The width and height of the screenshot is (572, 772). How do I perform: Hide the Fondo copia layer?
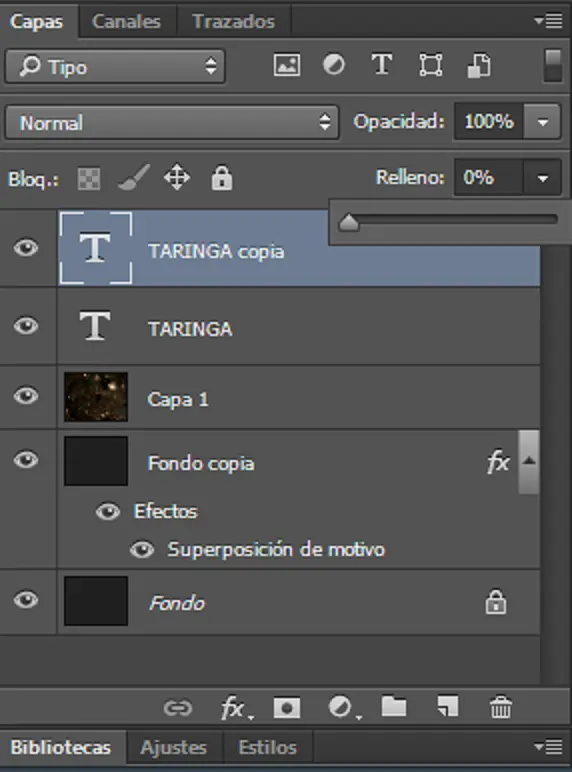tap(26, 460)
